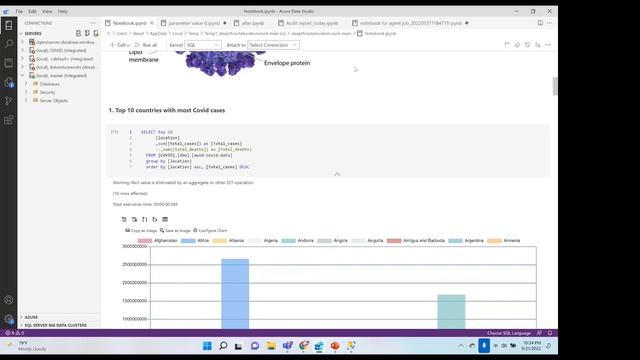
Task: Open the Edit menu
Action: pyautogui.click(x=32, y=11)
